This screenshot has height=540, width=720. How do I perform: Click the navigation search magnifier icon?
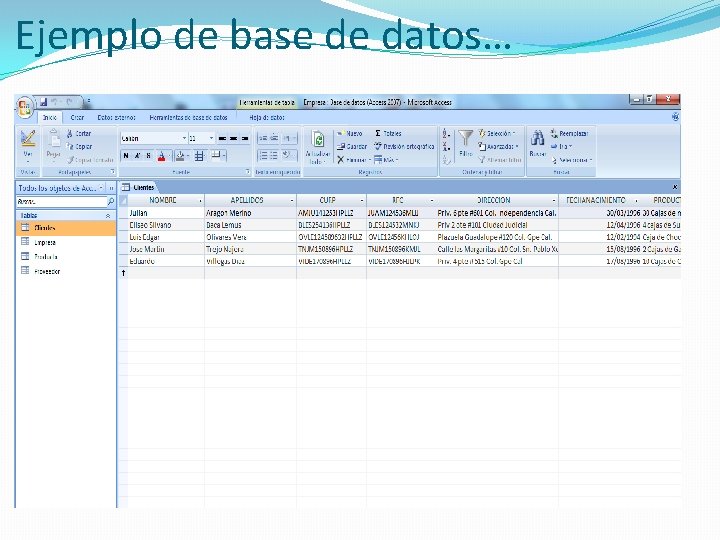pyautogui.click(x=111, y=202)
